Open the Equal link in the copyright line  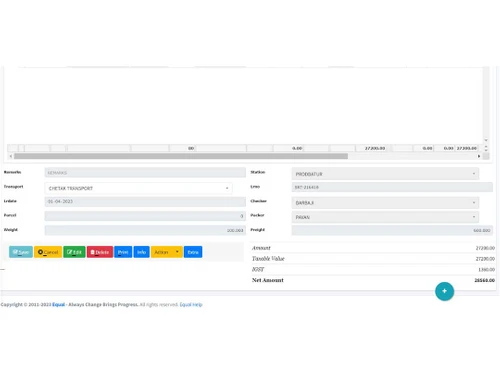[x=59, y=305]
